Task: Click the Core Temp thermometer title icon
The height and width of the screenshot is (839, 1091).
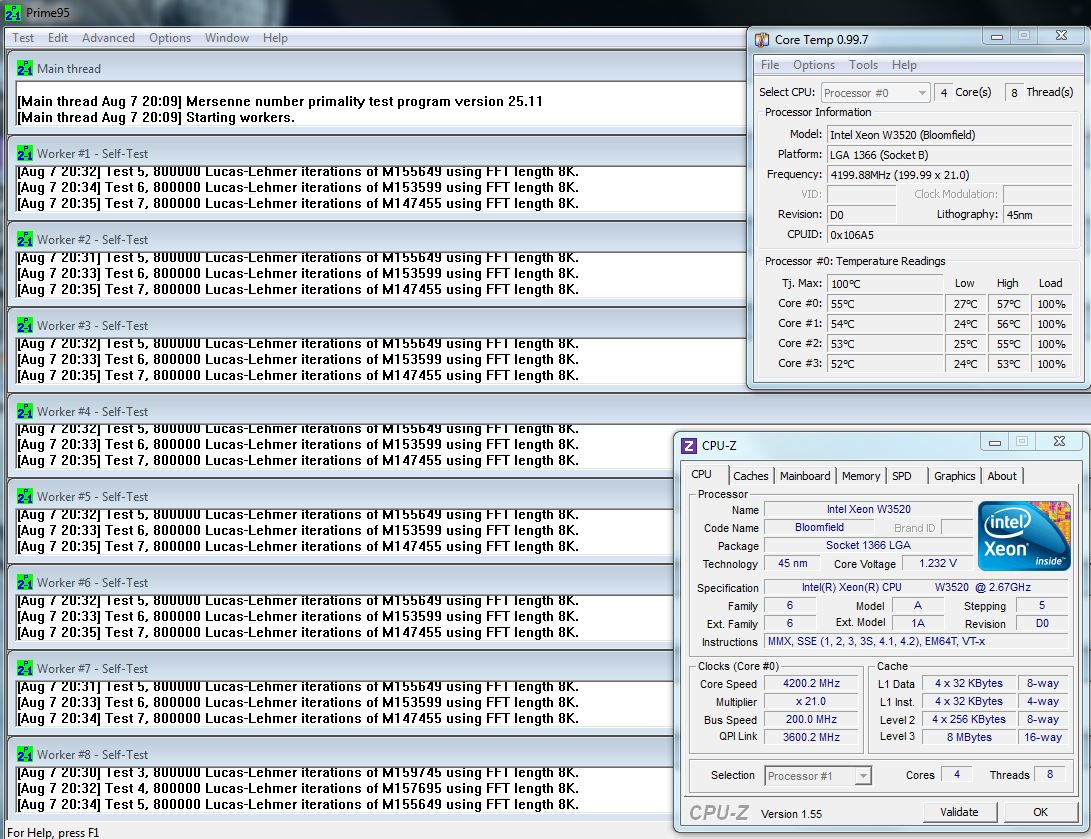Action: (x=763, y=40)
